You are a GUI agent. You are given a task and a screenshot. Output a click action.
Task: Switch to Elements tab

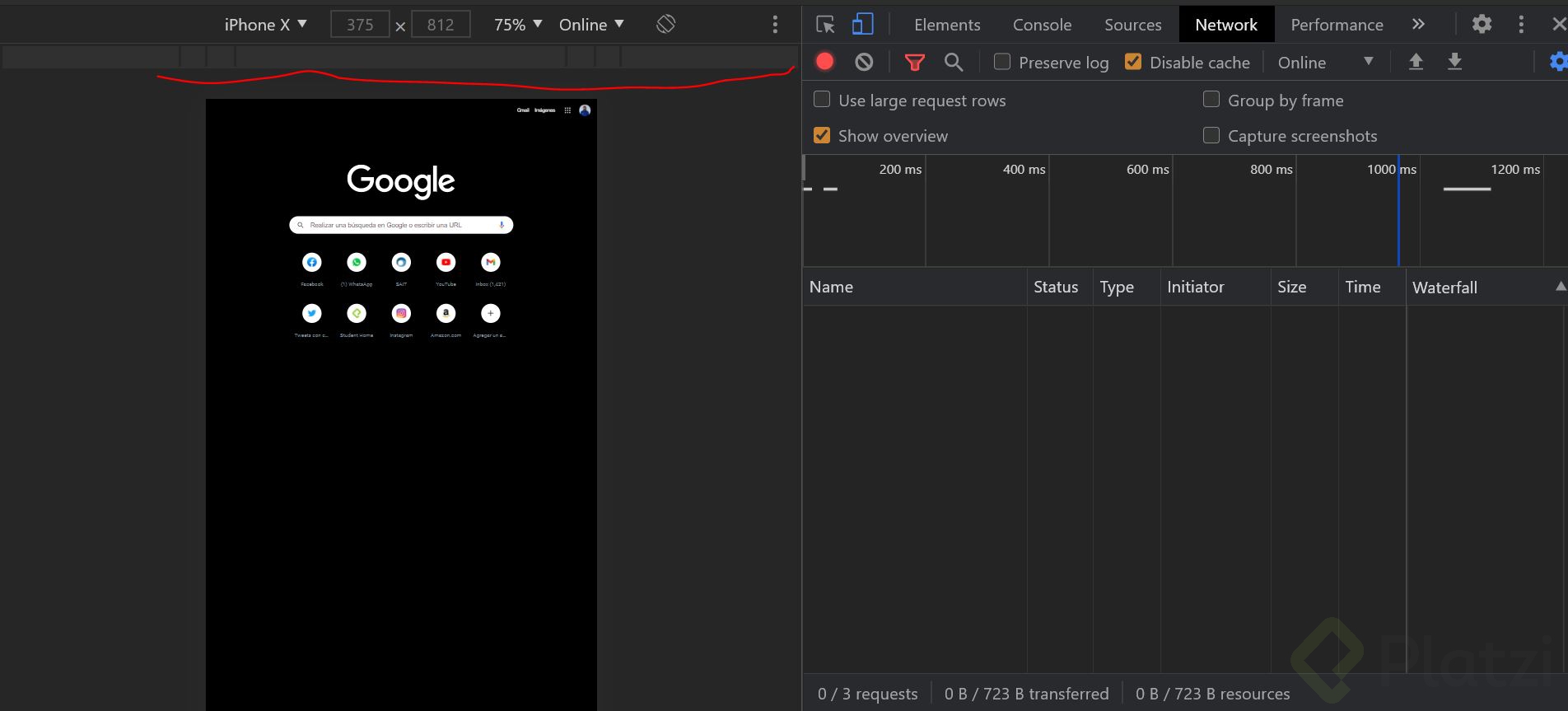pos(947,25)
